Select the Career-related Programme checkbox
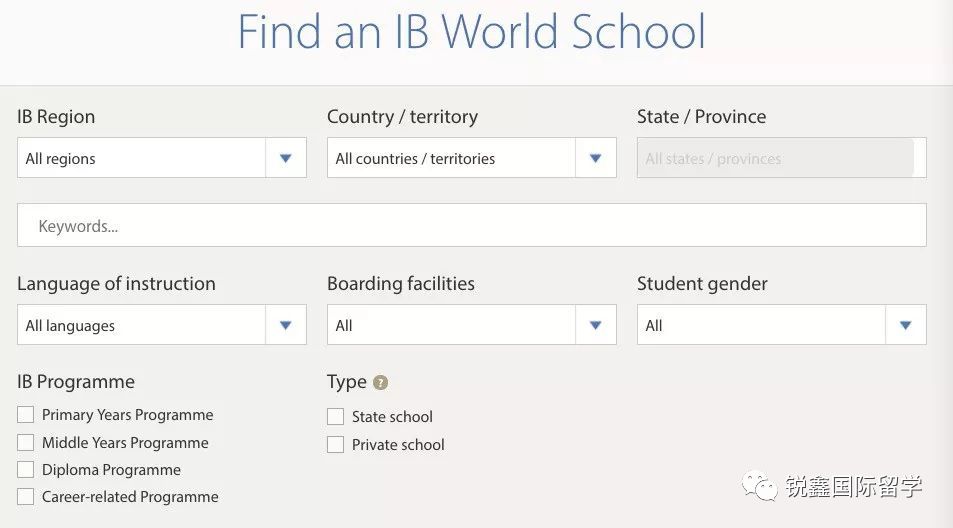953x528 pixels. click(x=26, y=496)
